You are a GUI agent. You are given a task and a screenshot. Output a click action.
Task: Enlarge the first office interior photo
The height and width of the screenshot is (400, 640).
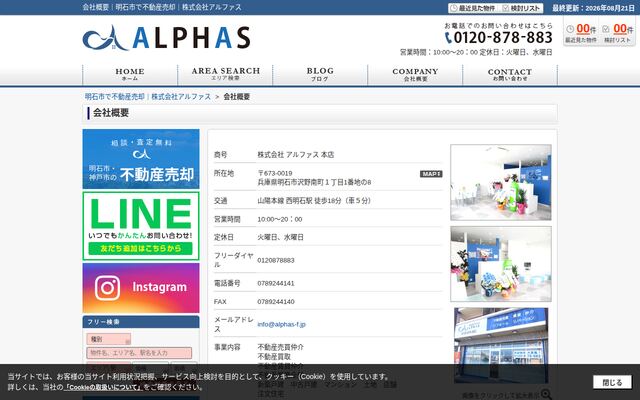(501, 182)
